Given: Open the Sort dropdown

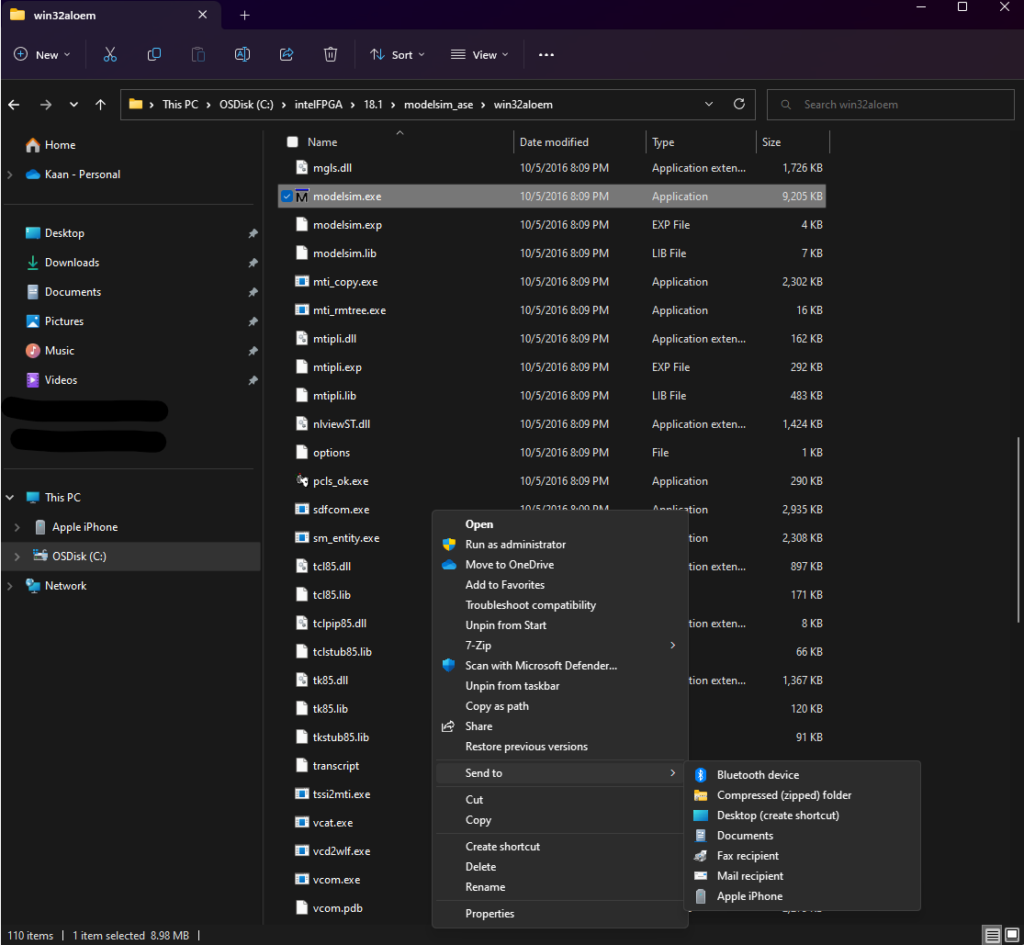Looking at the screenshot, I should tap(396, 54).
